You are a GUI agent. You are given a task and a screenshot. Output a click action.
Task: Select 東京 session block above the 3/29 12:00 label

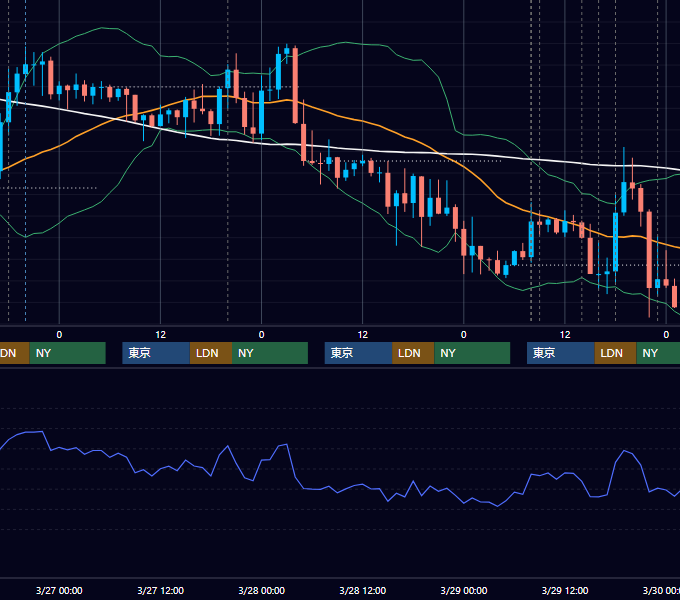click(561, 353)
